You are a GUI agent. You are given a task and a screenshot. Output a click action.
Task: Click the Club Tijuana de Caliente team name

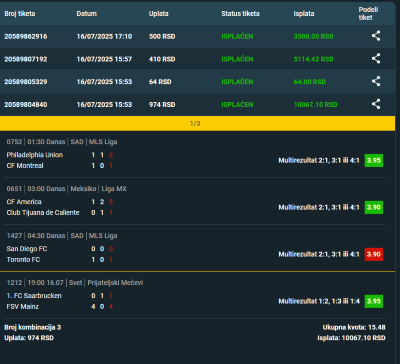(43, 212)
